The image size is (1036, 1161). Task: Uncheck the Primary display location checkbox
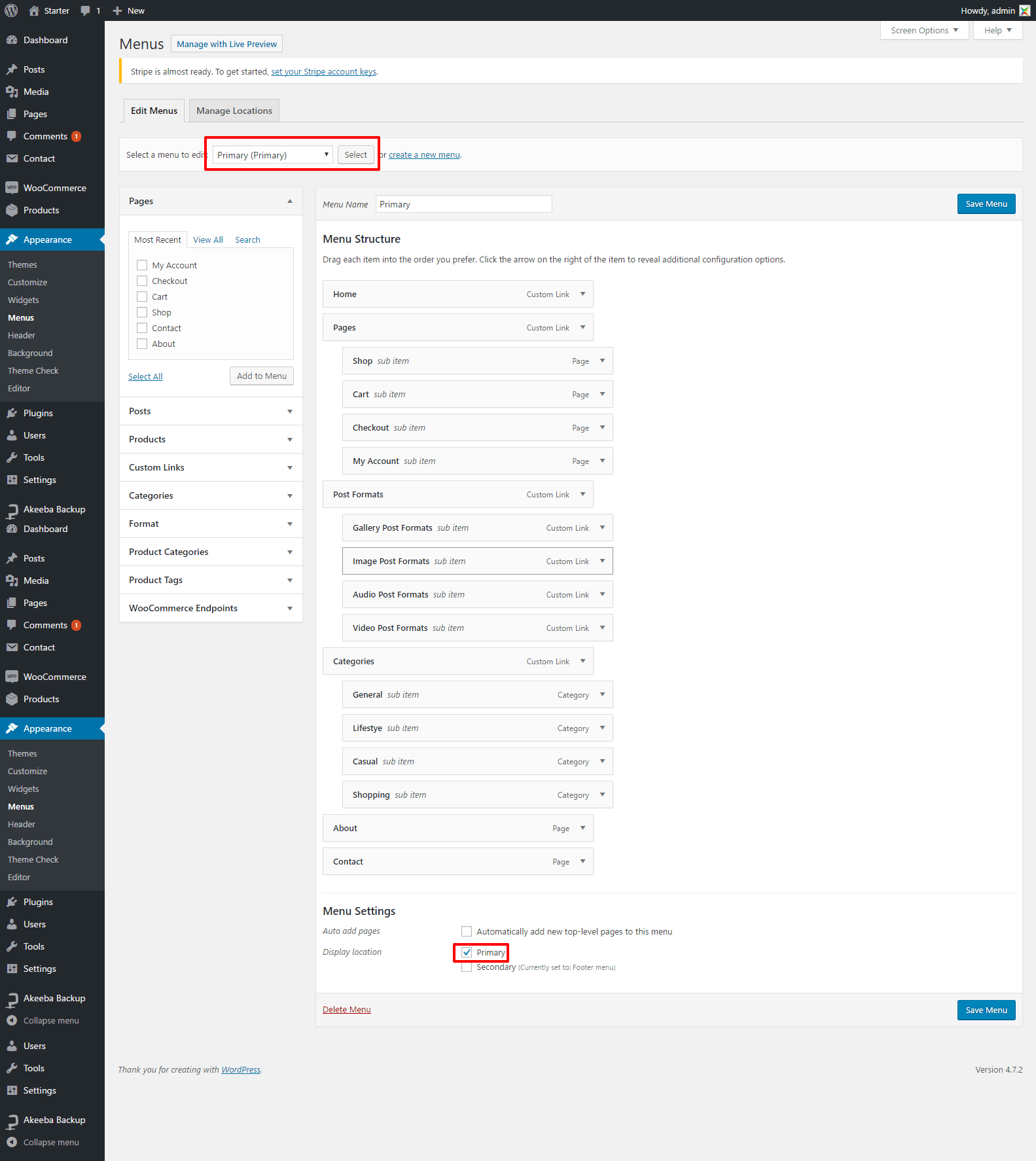click(467, 952)
